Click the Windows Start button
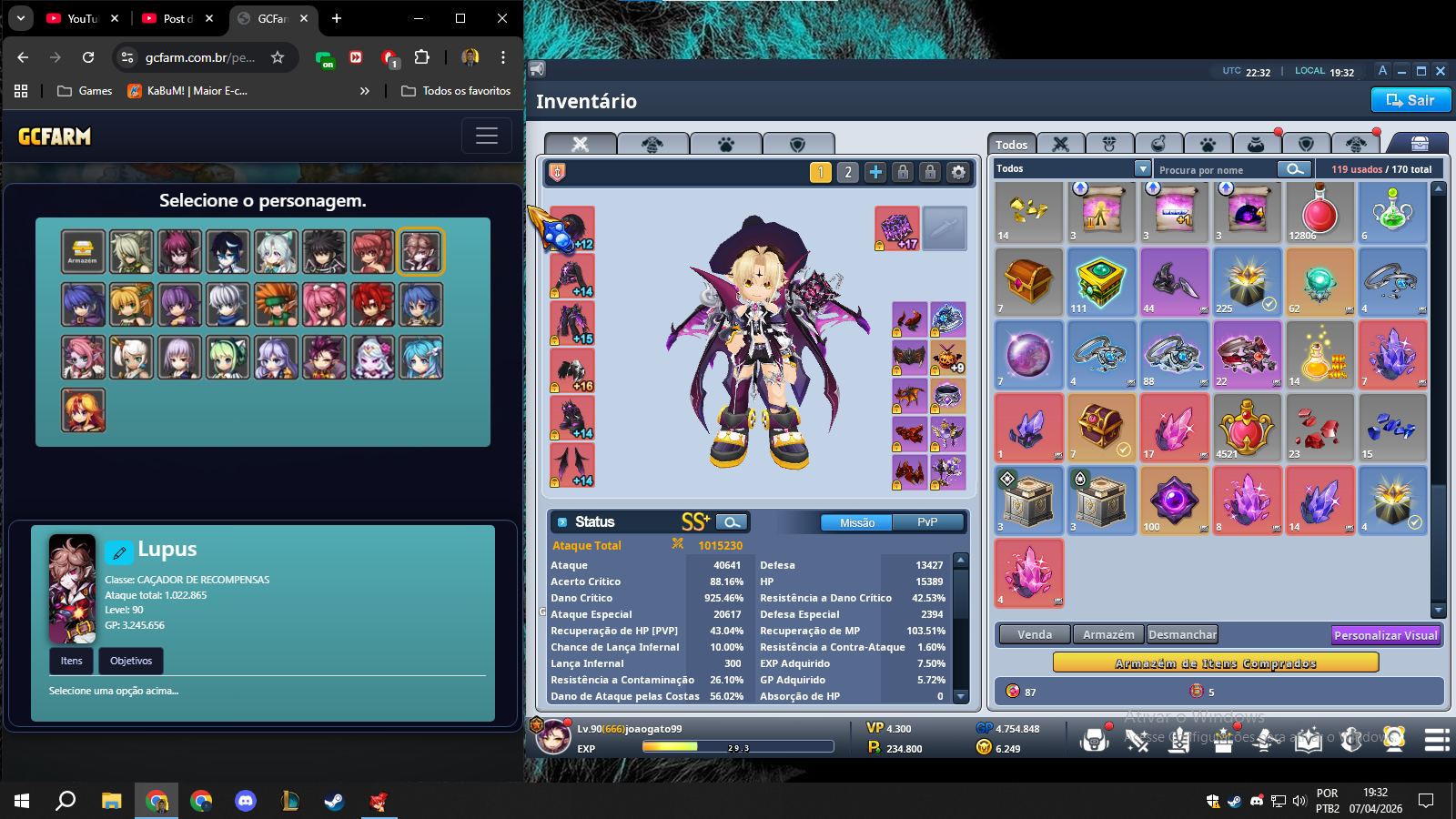 (x=22, y=801)
